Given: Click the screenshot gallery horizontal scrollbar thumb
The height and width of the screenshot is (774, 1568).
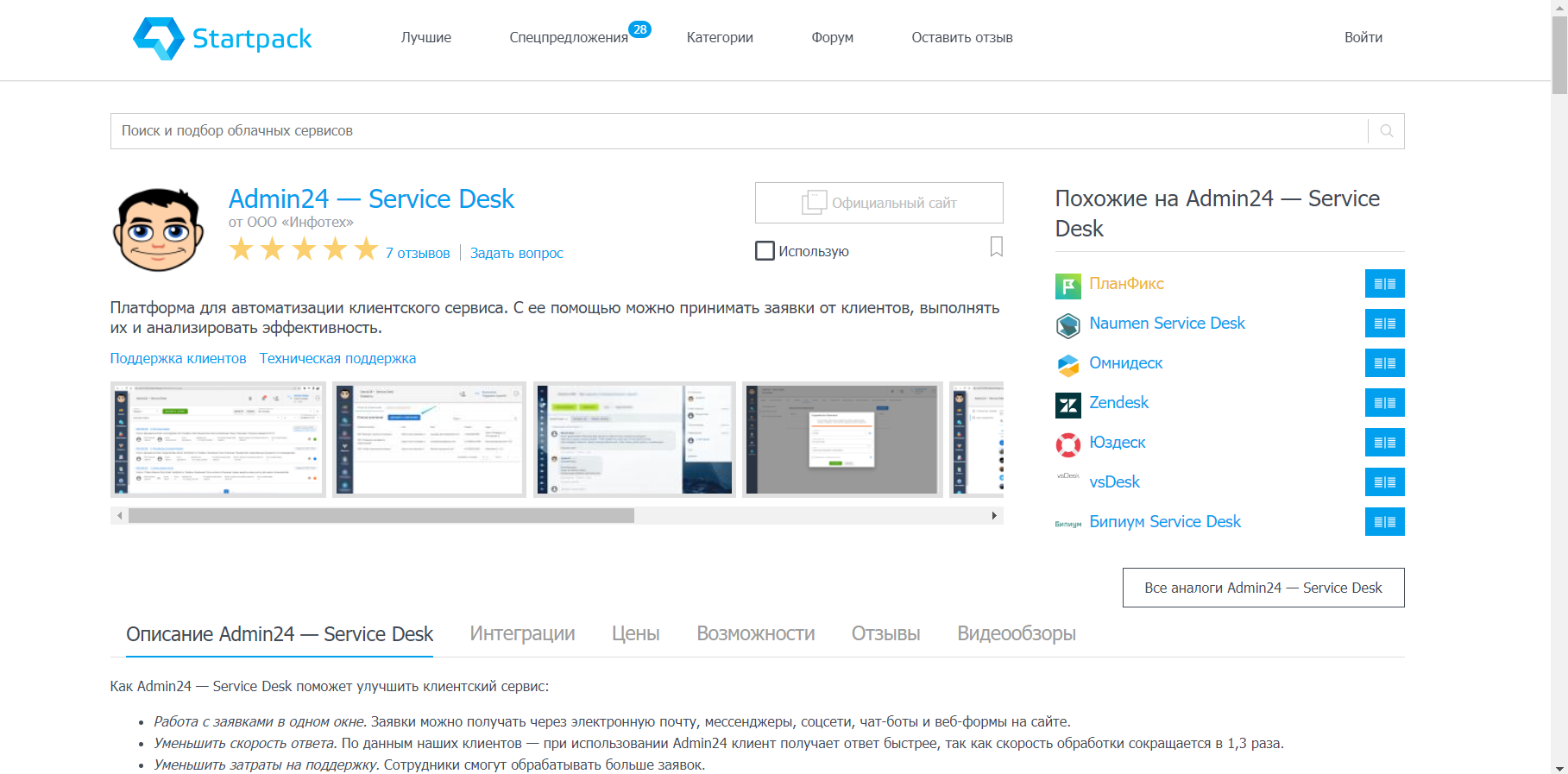Looking at the screenshot, I should coord(381,516).
